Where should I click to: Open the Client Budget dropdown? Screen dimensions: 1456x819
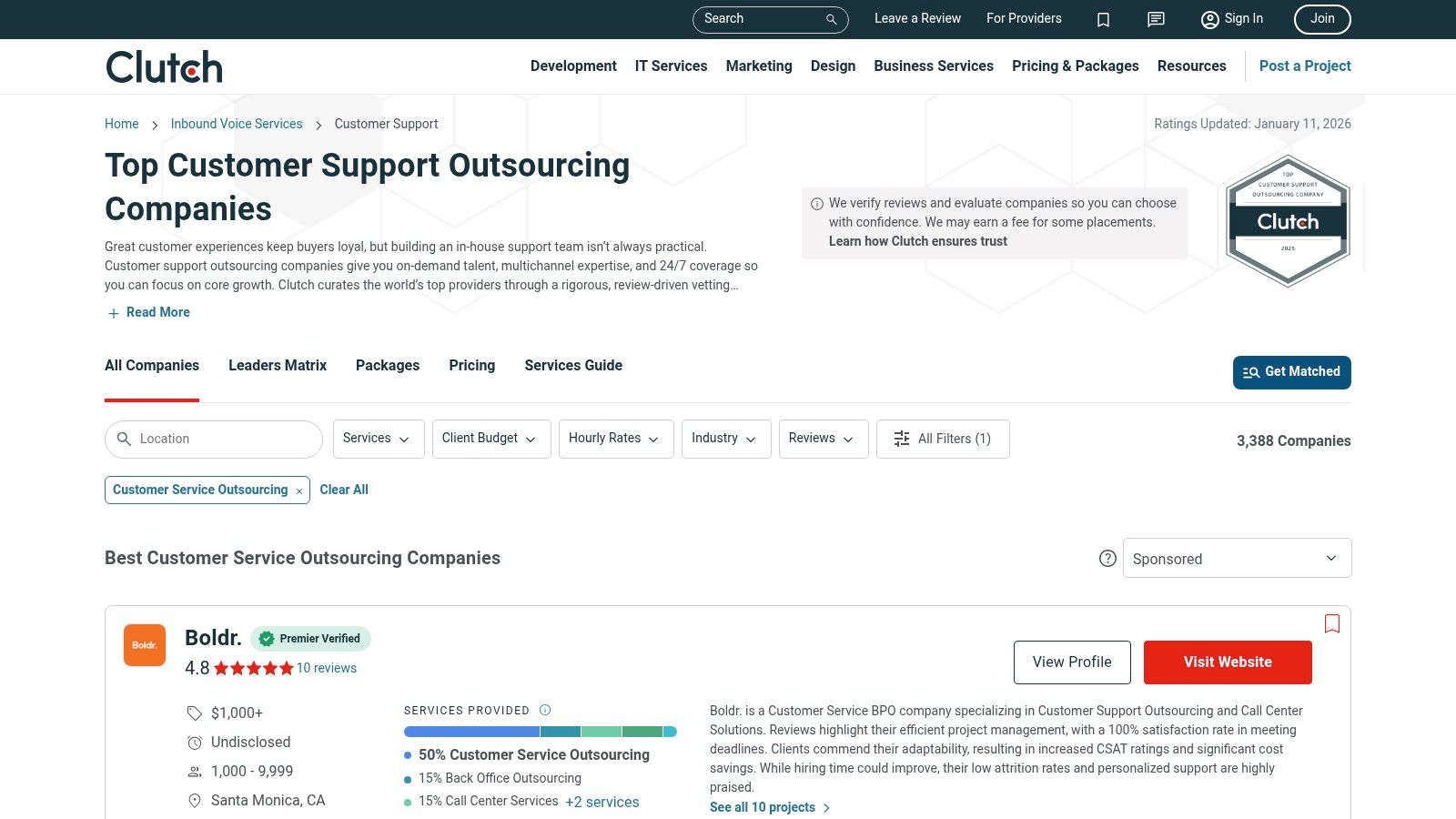[x=491, y=439]
